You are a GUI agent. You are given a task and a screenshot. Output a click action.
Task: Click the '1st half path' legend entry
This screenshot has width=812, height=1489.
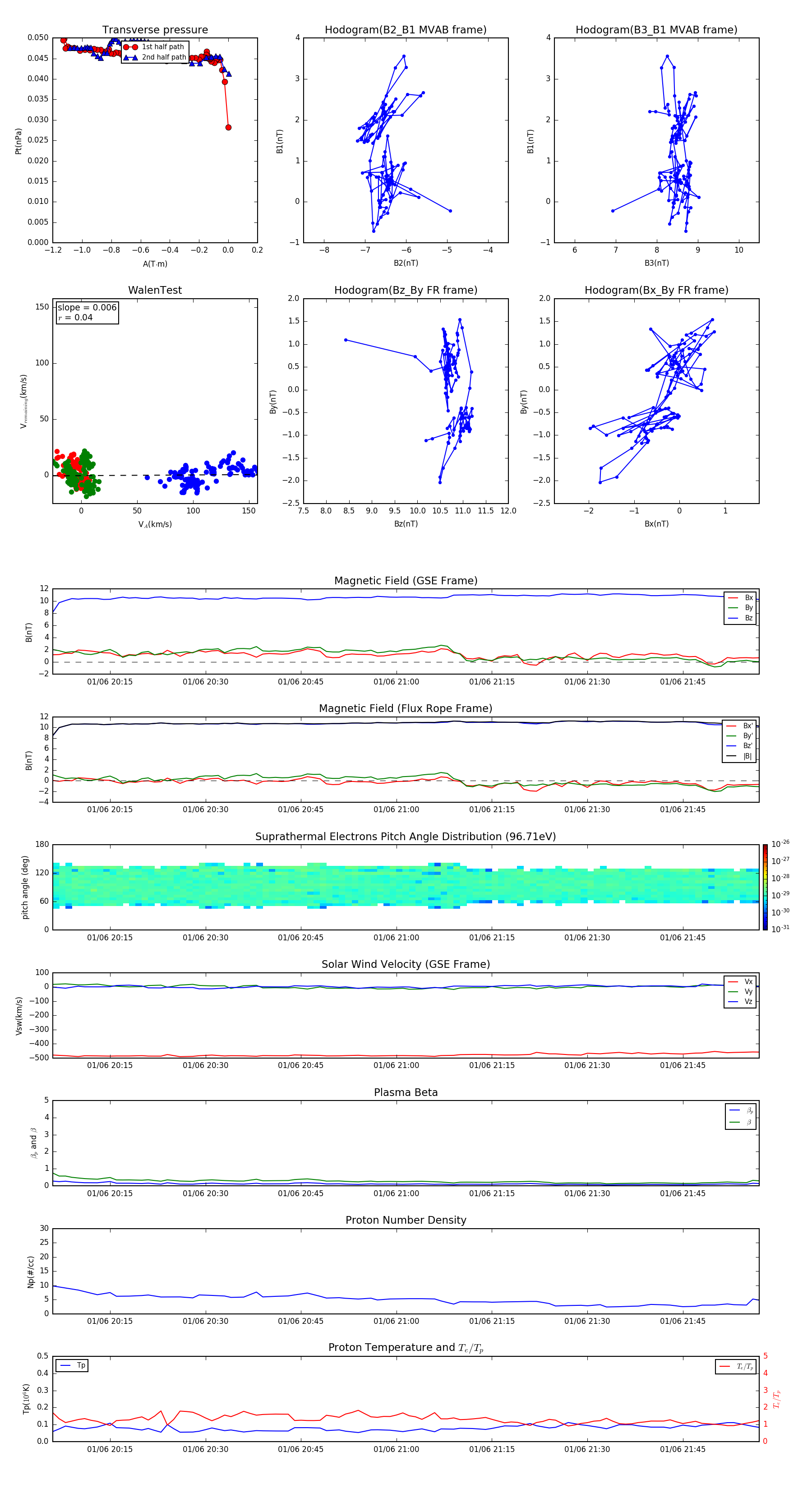(x=154, y=47)
